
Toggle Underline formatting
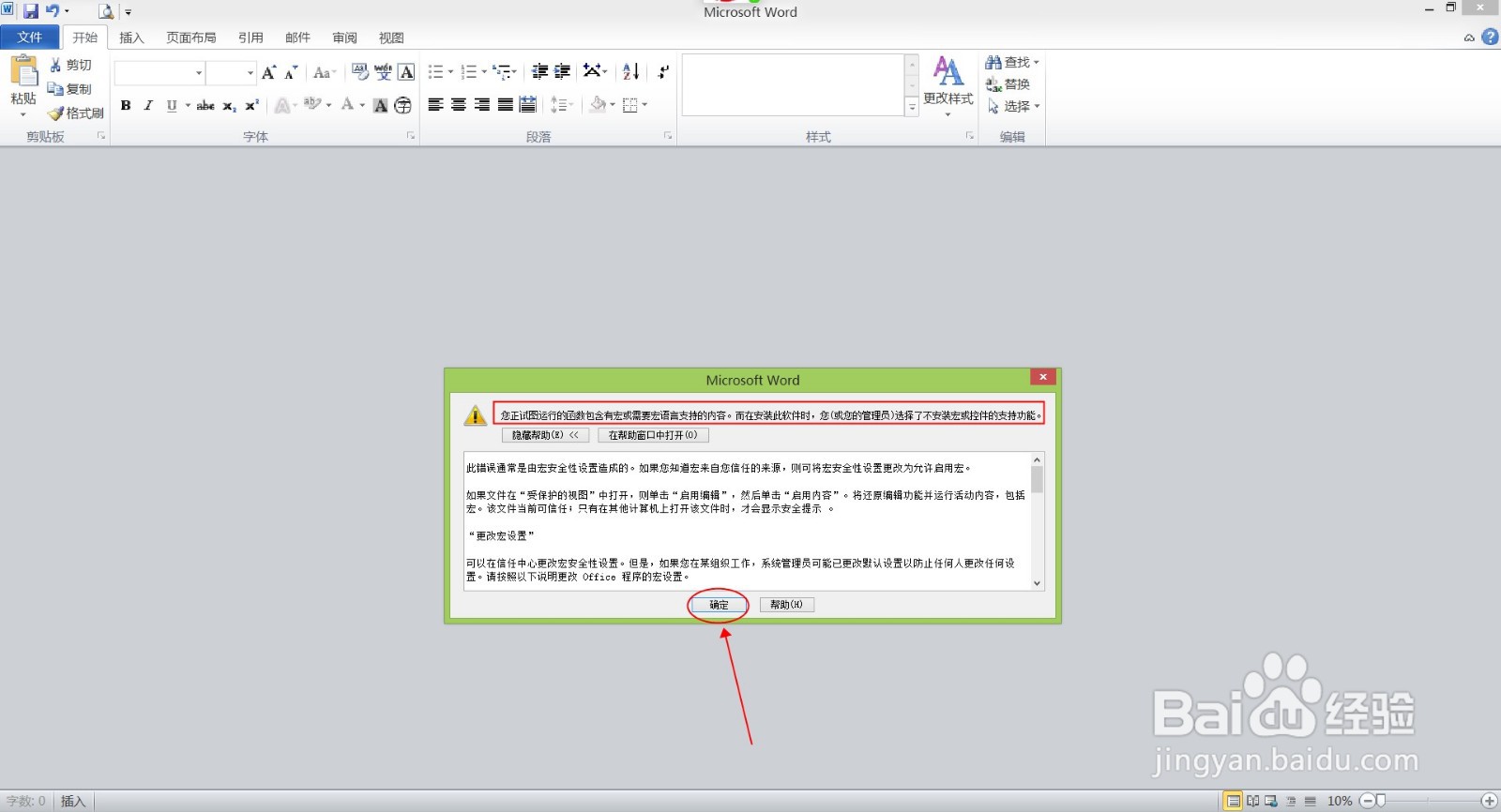coord(171,105)
